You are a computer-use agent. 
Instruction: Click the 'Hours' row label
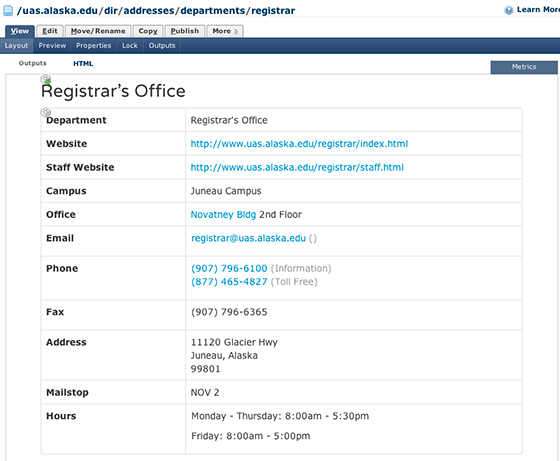point(61,416)
